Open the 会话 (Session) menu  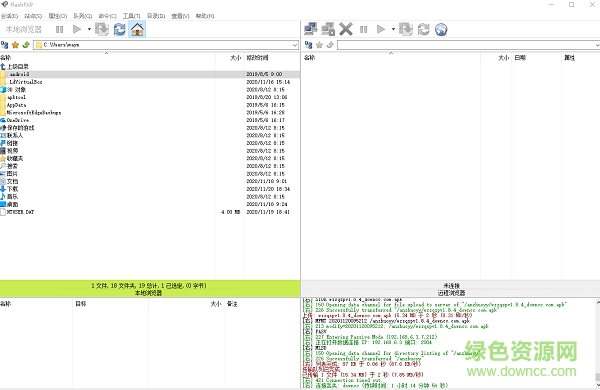tap(9, 16)
